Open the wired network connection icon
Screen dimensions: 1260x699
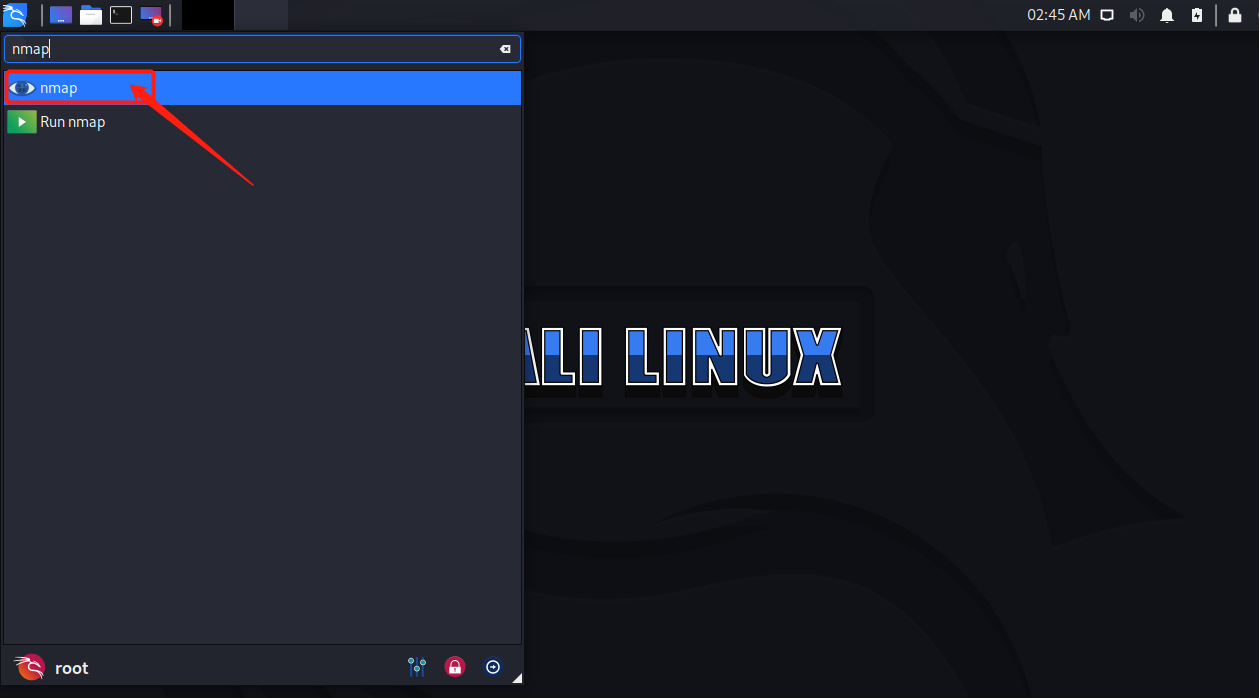click(x=1107, y=15)
